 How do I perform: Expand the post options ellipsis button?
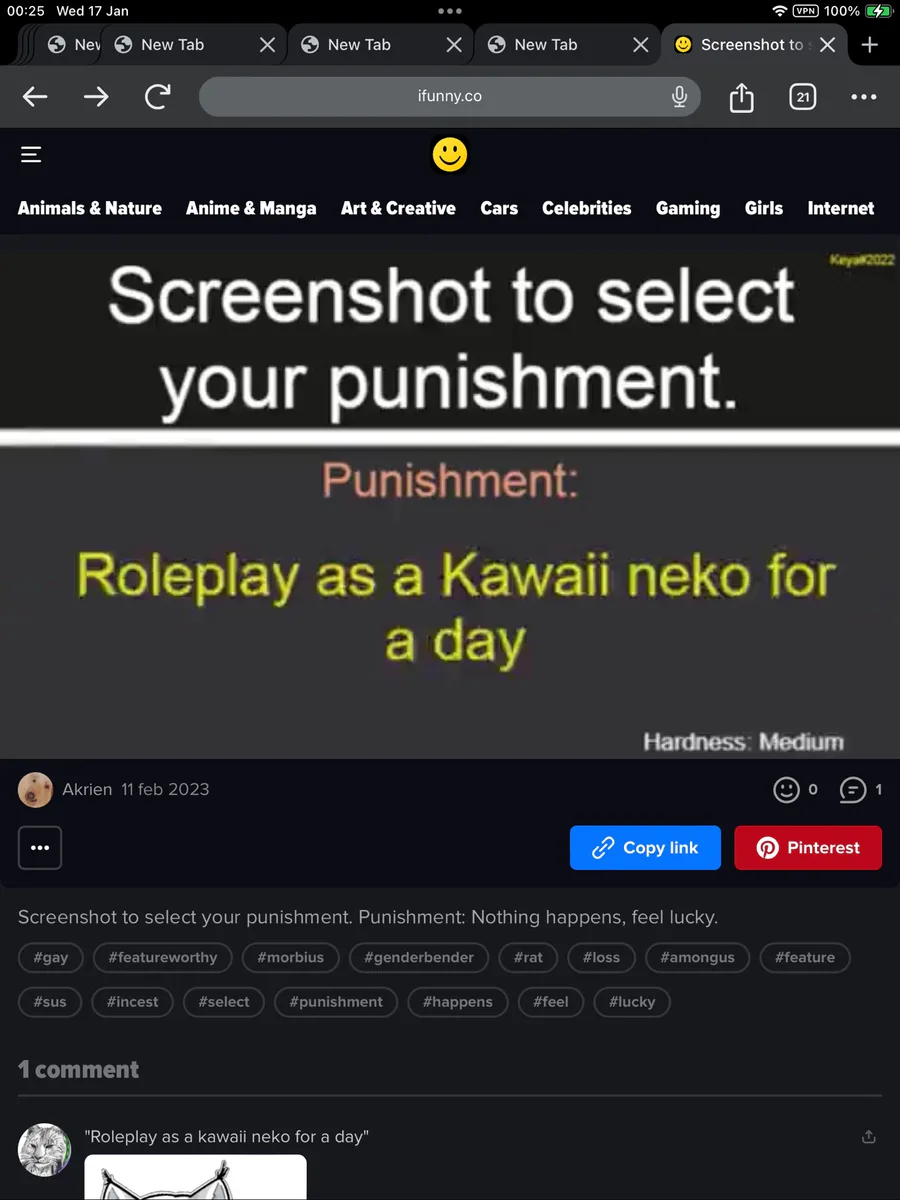40,848
